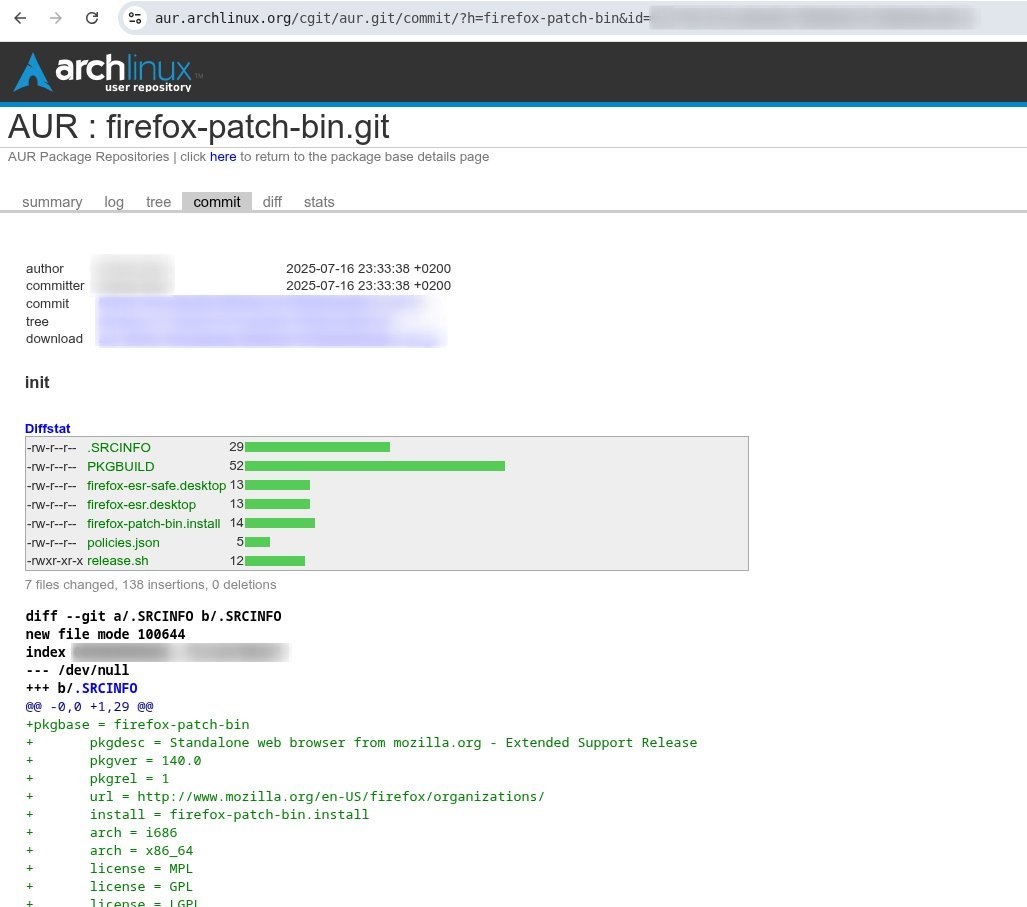Viewport: 1027px width, 907px height.
Task: Click the browser forward arrow
Action: tap(56, 18)
